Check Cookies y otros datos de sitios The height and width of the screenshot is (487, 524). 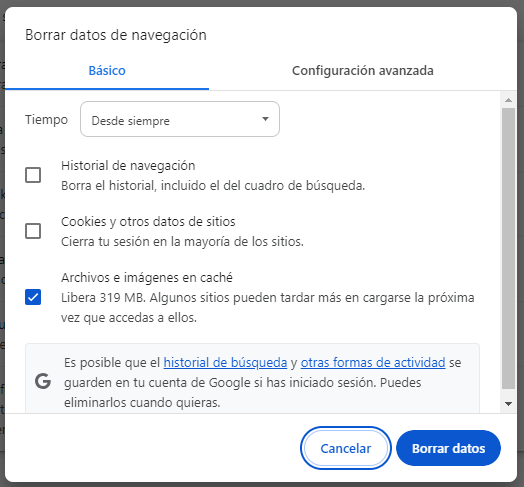[x=33, y=231]
